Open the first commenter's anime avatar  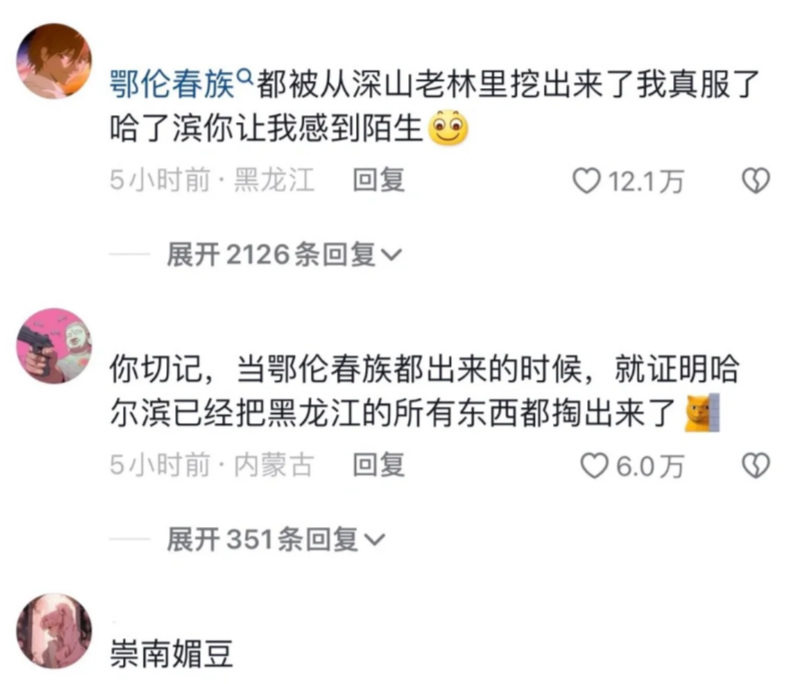(x=55, y=61)
